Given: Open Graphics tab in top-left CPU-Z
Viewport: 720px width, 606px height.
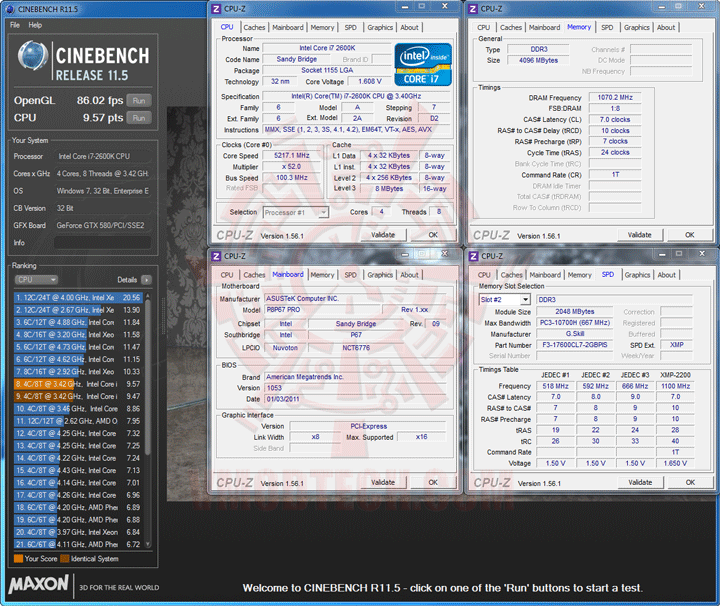Looking at the screenshot, I should (x=380, y=28).
